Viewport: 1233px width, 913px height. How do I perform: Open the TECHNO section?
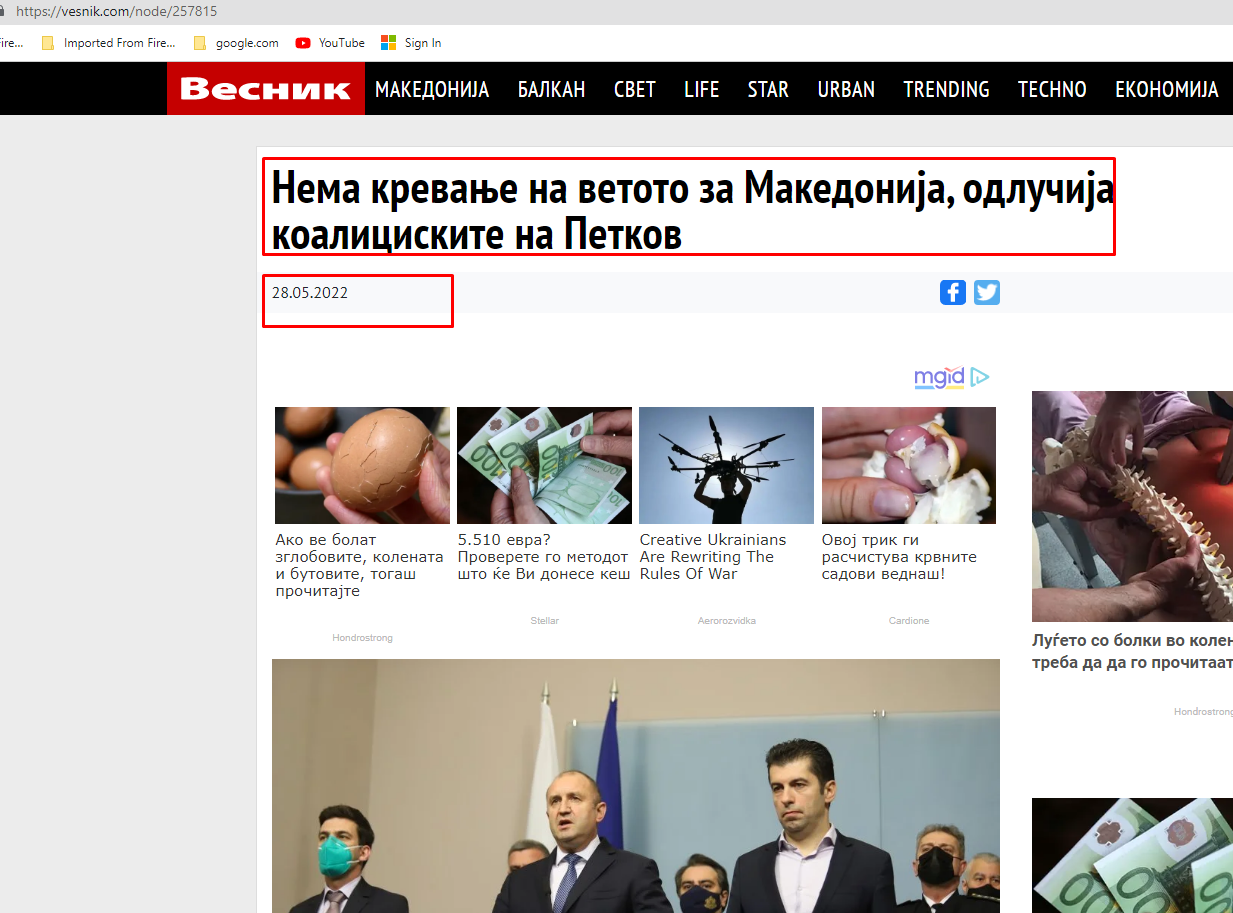click(x=1052, y=89)
